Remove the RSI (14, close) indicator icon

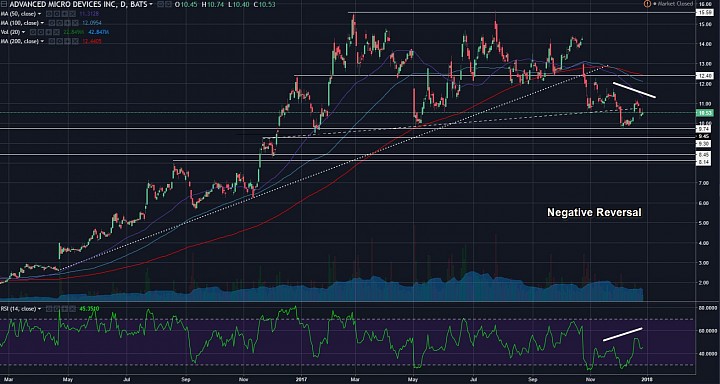coord(72,309)
